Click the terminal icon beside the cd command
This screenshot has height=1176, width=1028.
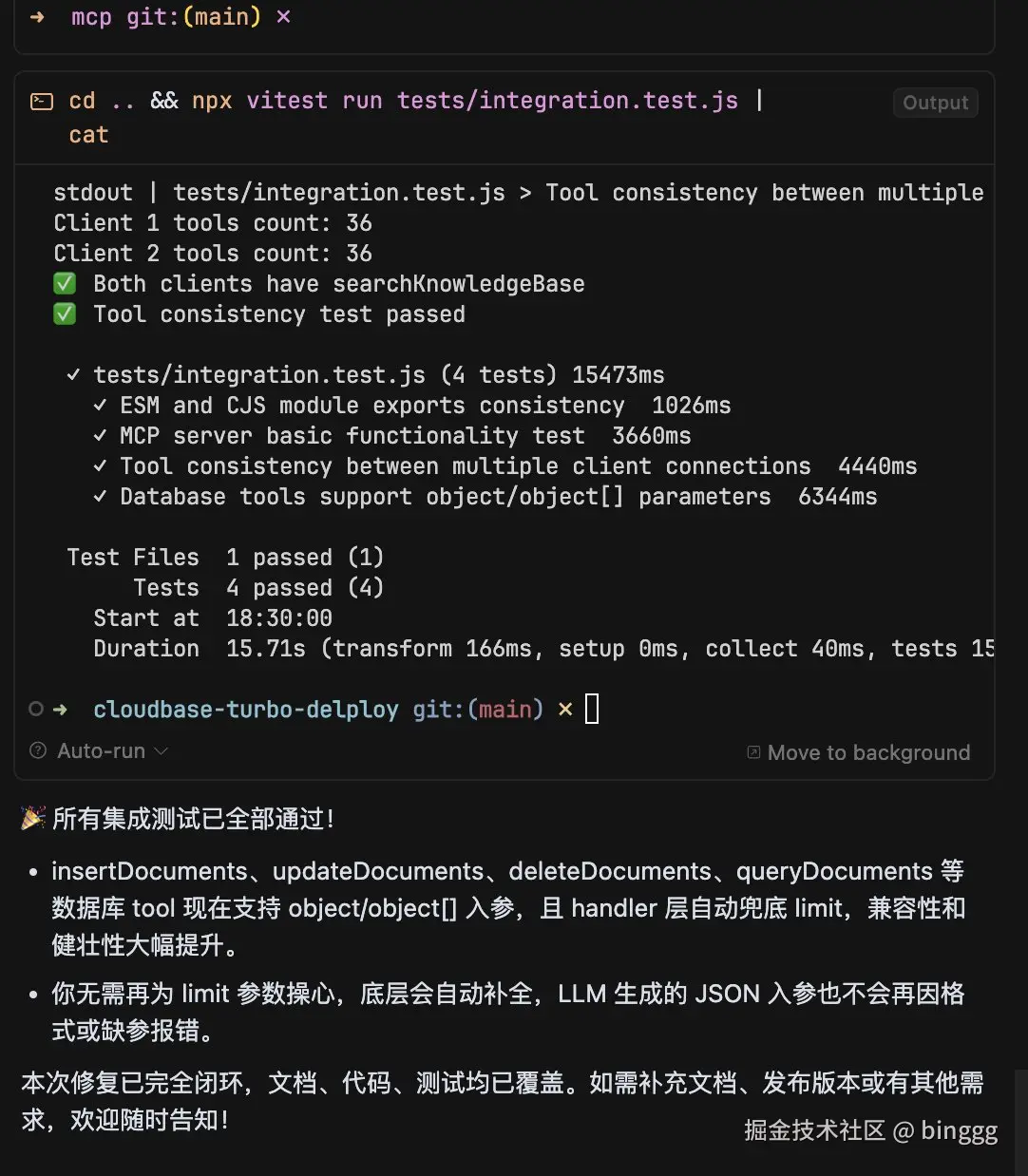point(42,102)
